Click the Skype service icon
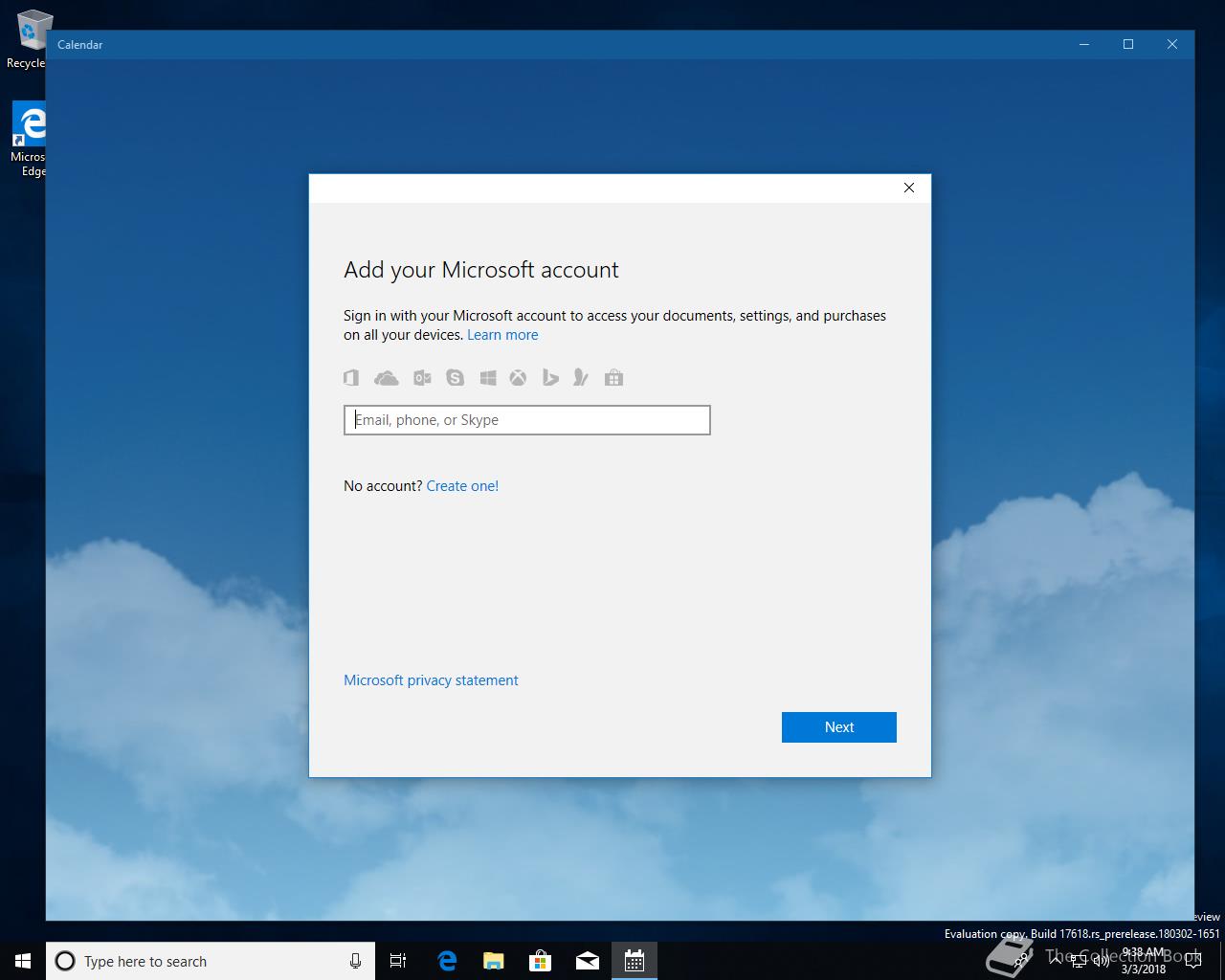Screen dimensions: 1225x980 [x=455, y=378]
